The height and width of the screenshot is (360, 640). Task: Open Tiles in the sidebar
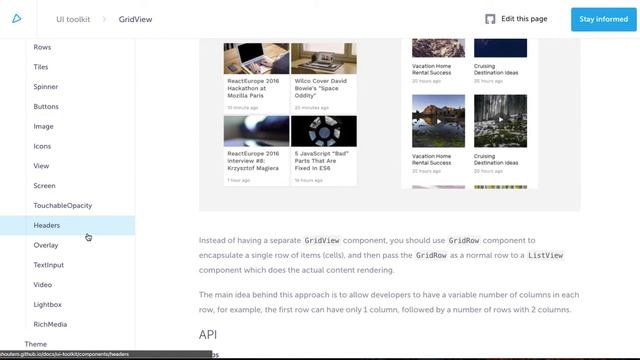tap(41, 67)
